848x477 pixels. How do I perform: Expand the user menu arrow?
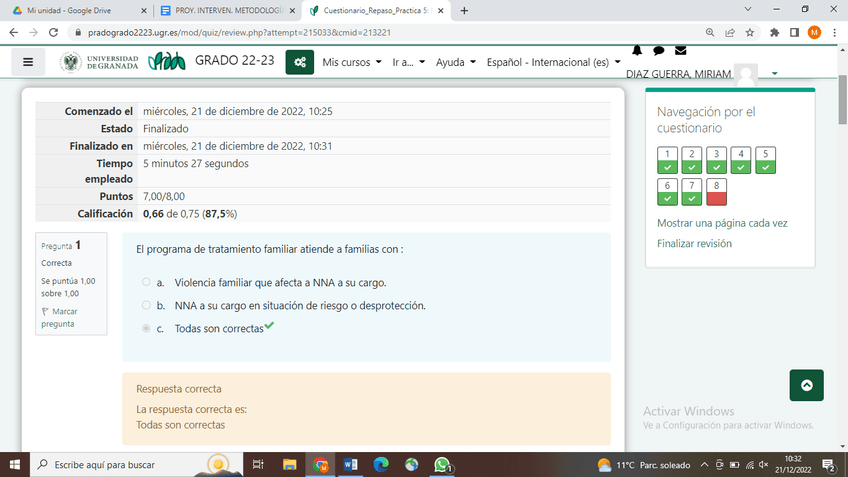[774, 74]
